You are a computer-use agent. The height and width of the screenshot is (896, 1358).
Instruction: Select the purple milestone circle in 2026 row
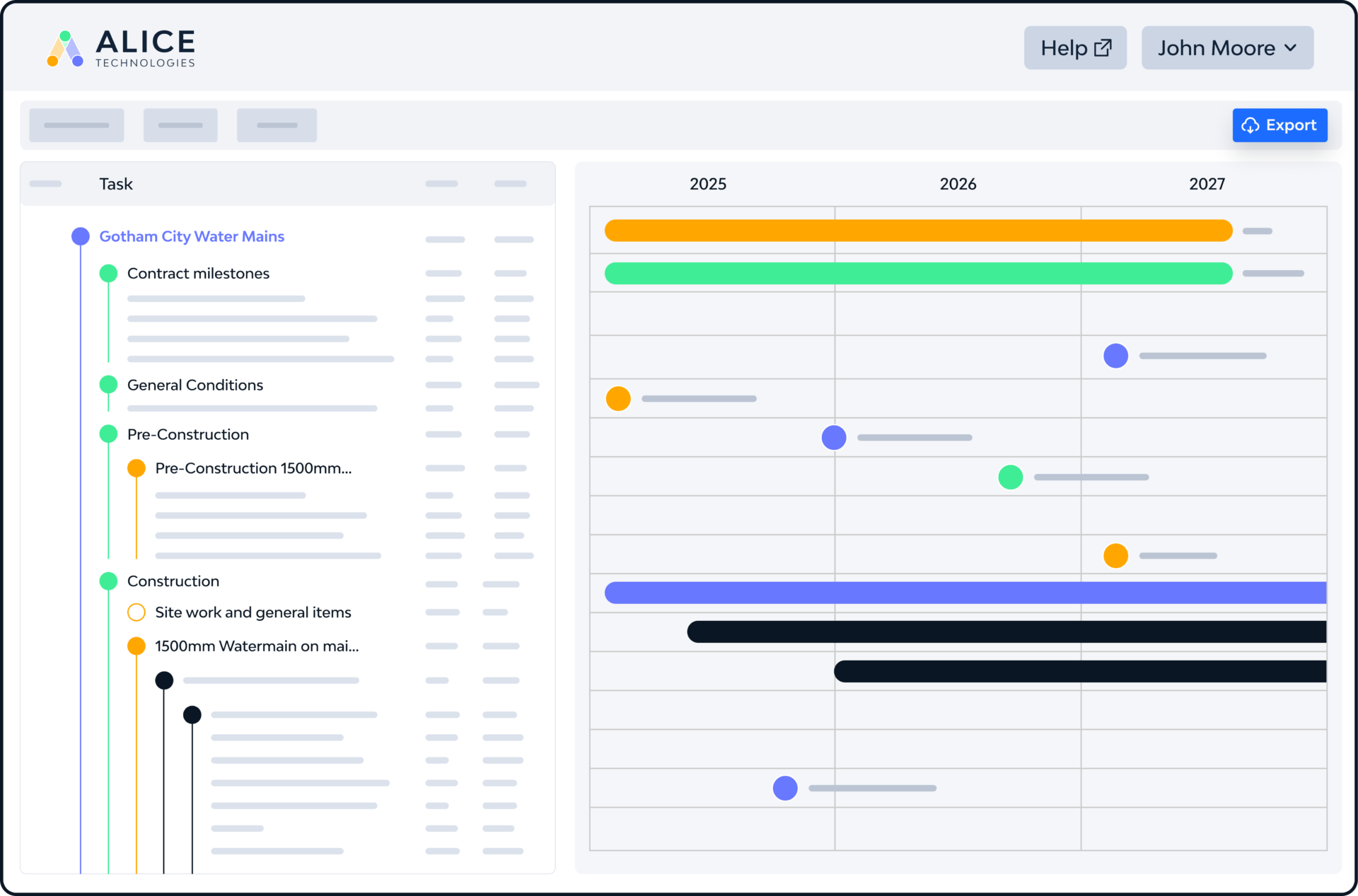(x=834, y=437)
